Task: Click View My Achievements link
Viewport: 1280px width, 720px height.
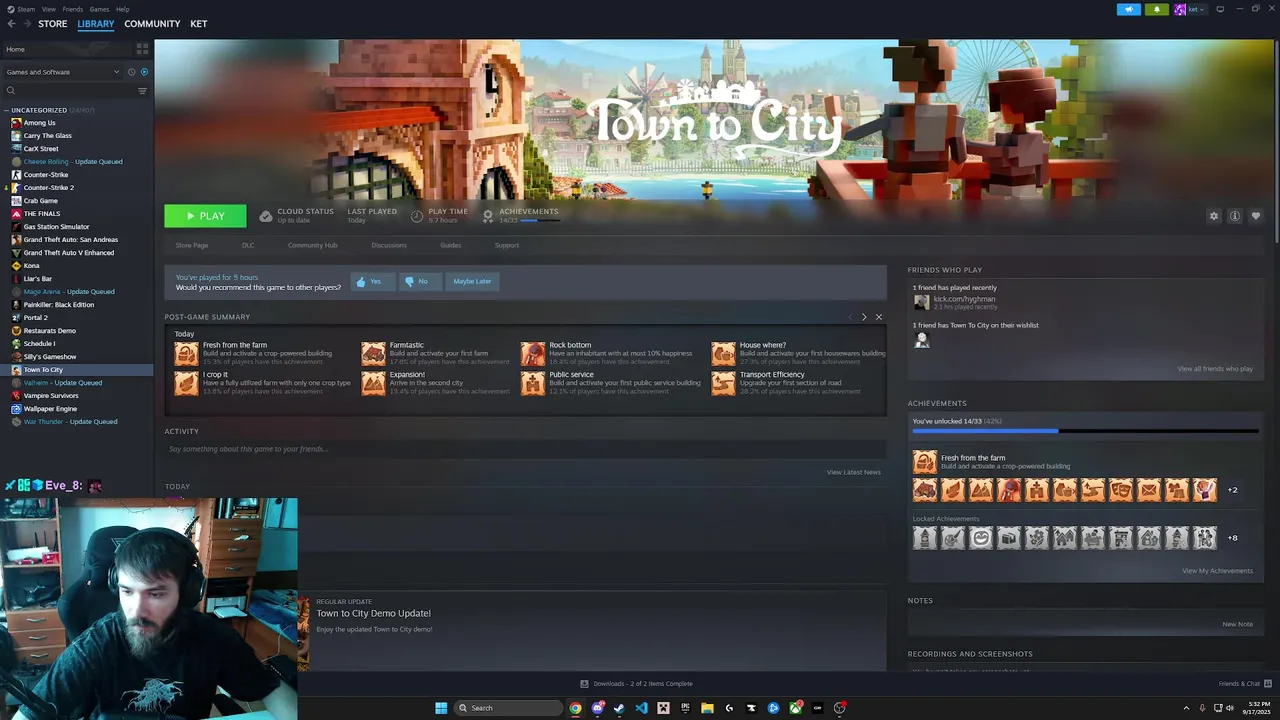Action: coord(1217,571)
